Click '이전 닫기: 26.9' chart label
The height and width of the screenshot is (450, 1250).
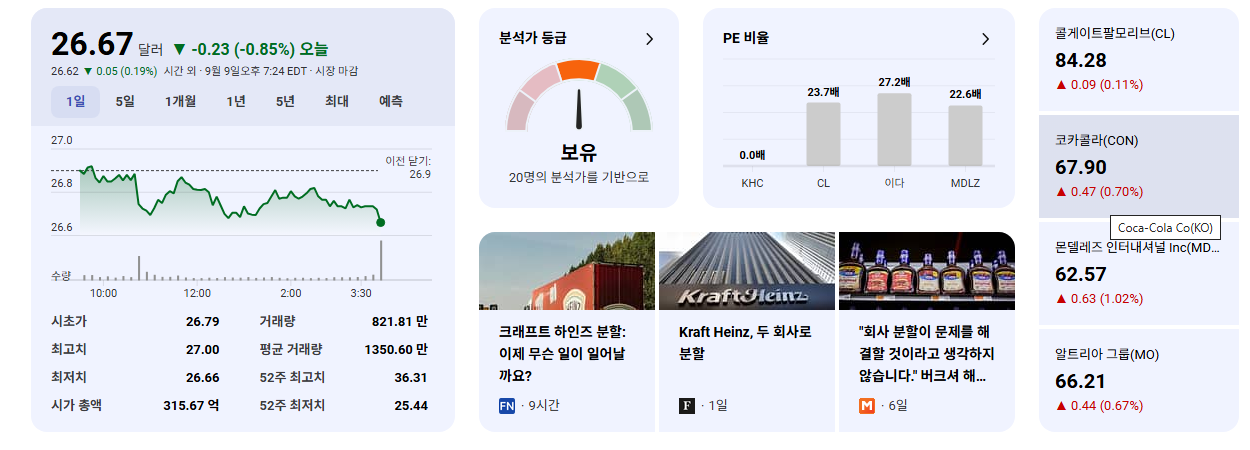point(408,167)
